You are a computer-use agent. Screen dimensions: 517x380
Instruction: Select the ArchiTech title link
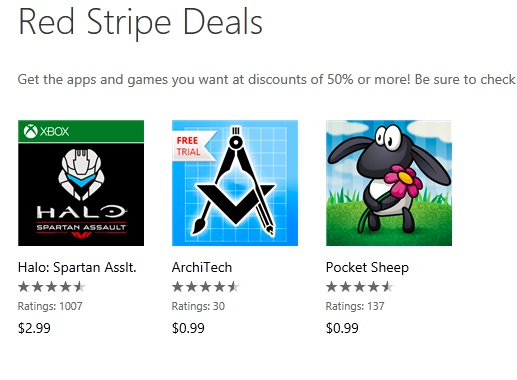pyautogui.click(x=202, y=267)
